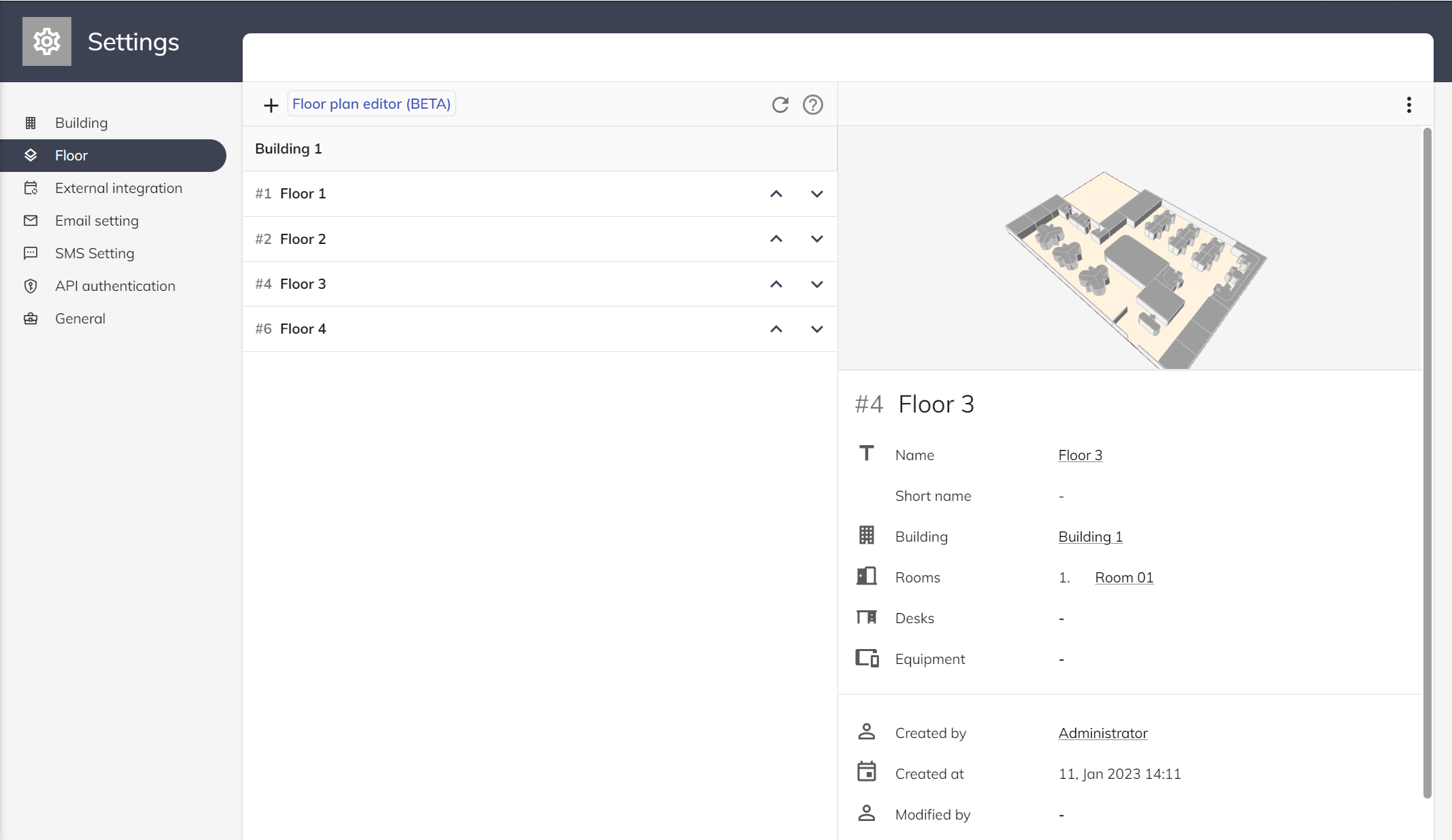Open the Administrator user link
The height and width of the screenshot is (840, 1452).
(x=1103, y=733)
